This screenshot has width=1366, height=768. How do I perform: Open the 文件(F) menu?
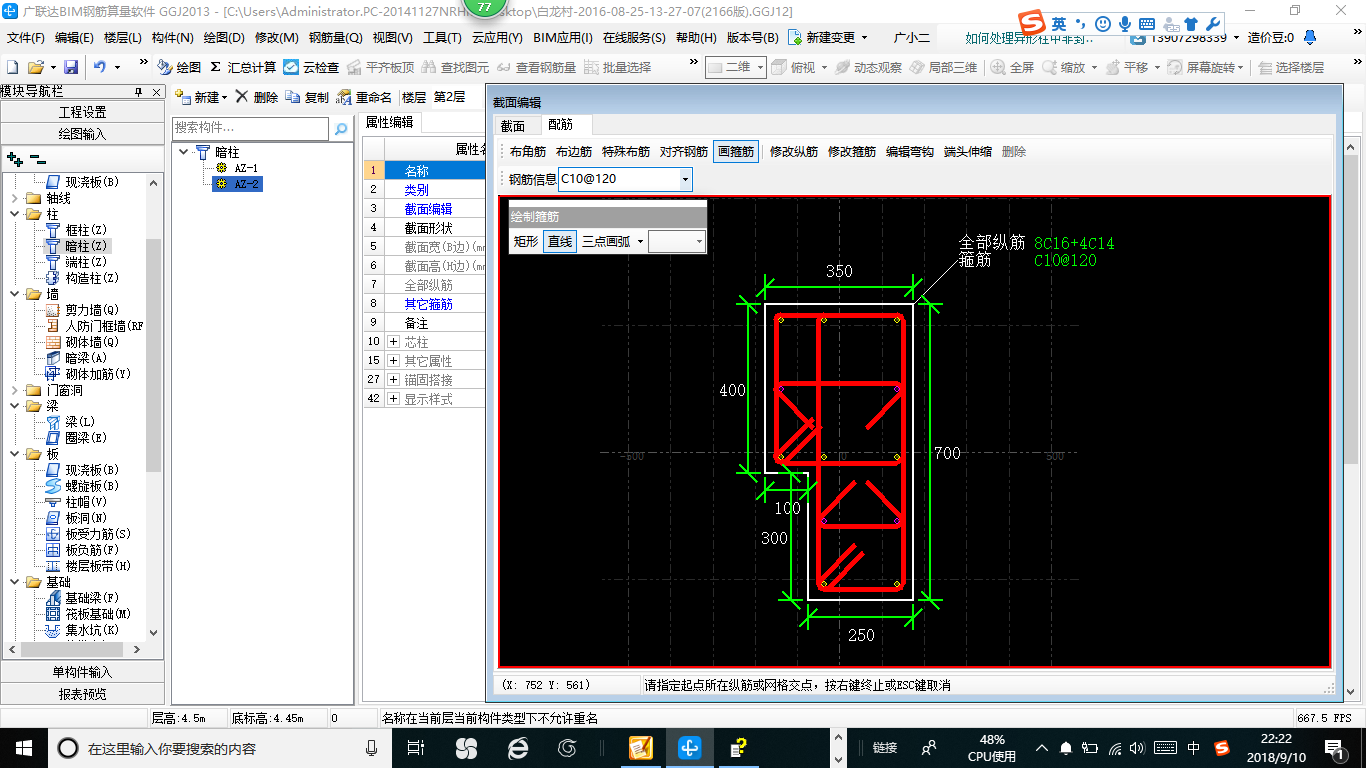[26, 38]
